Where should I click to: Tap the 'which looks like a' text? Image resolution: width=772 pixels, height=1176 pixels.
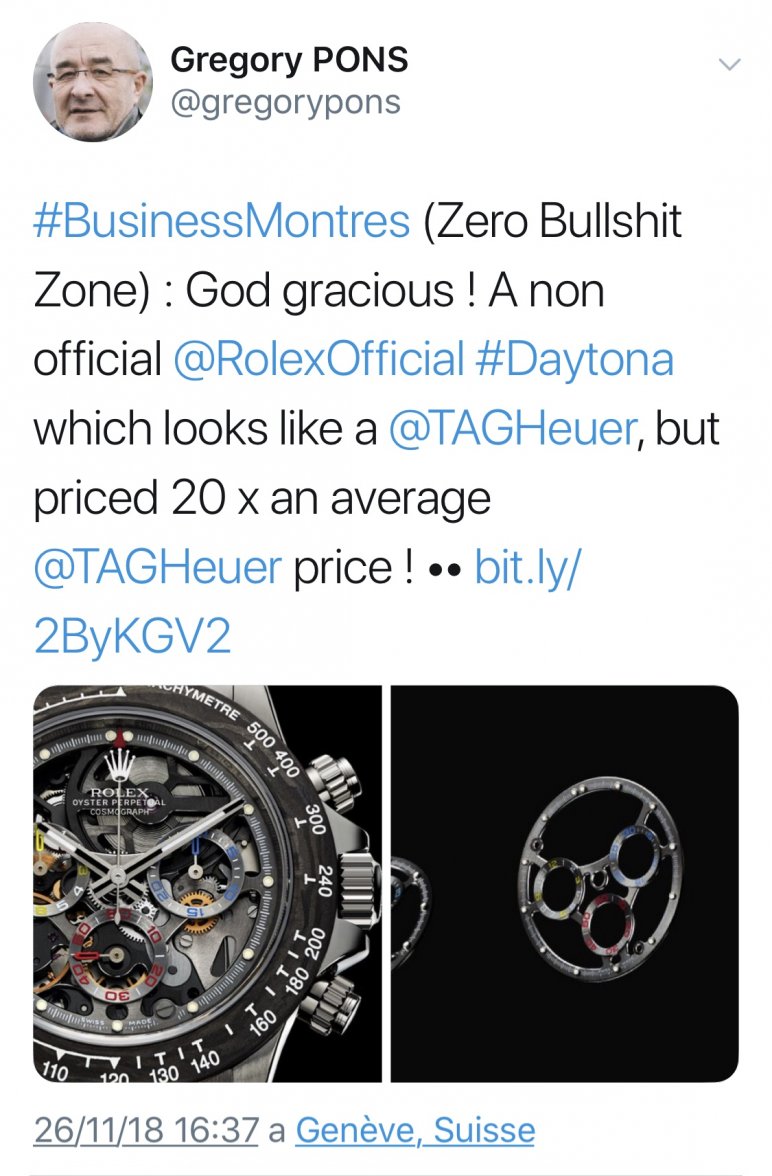coord(204,428)
